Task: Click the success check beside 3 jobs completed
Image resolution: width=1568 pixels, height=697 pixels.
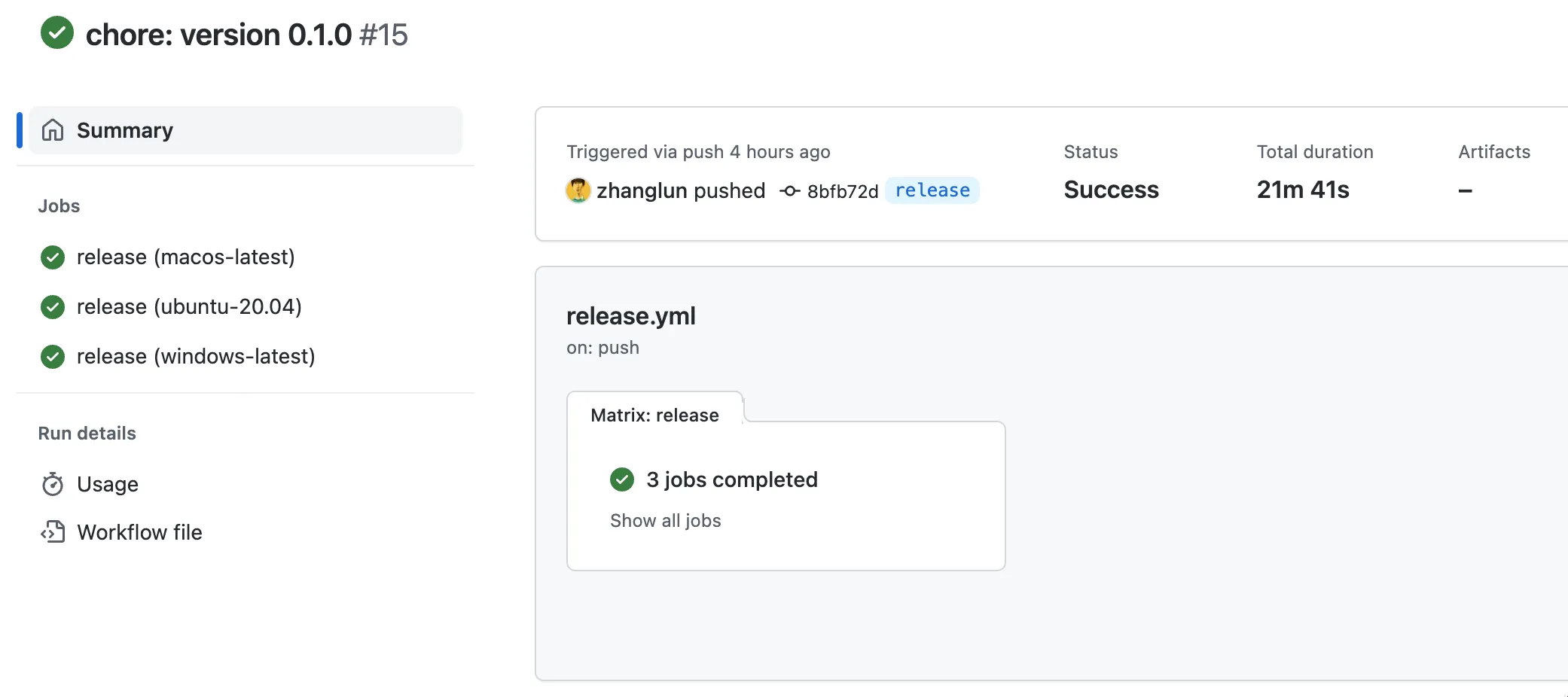Action: pos(622,479)
